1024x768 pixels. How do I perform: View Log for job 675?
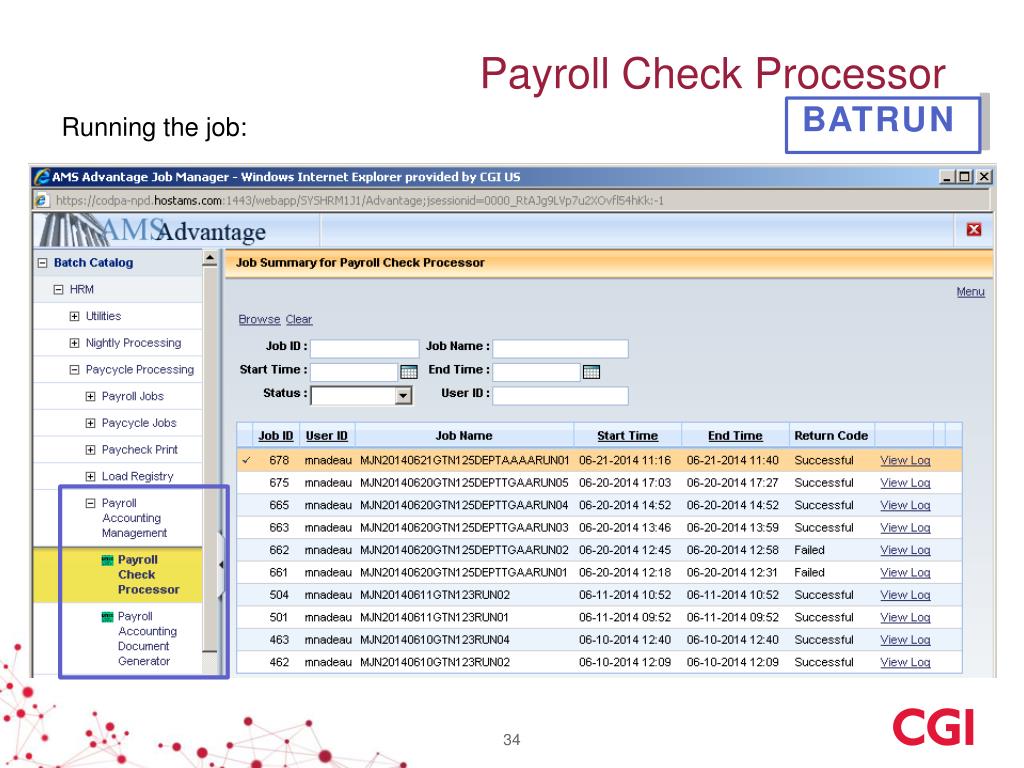[x=905, y=483]
